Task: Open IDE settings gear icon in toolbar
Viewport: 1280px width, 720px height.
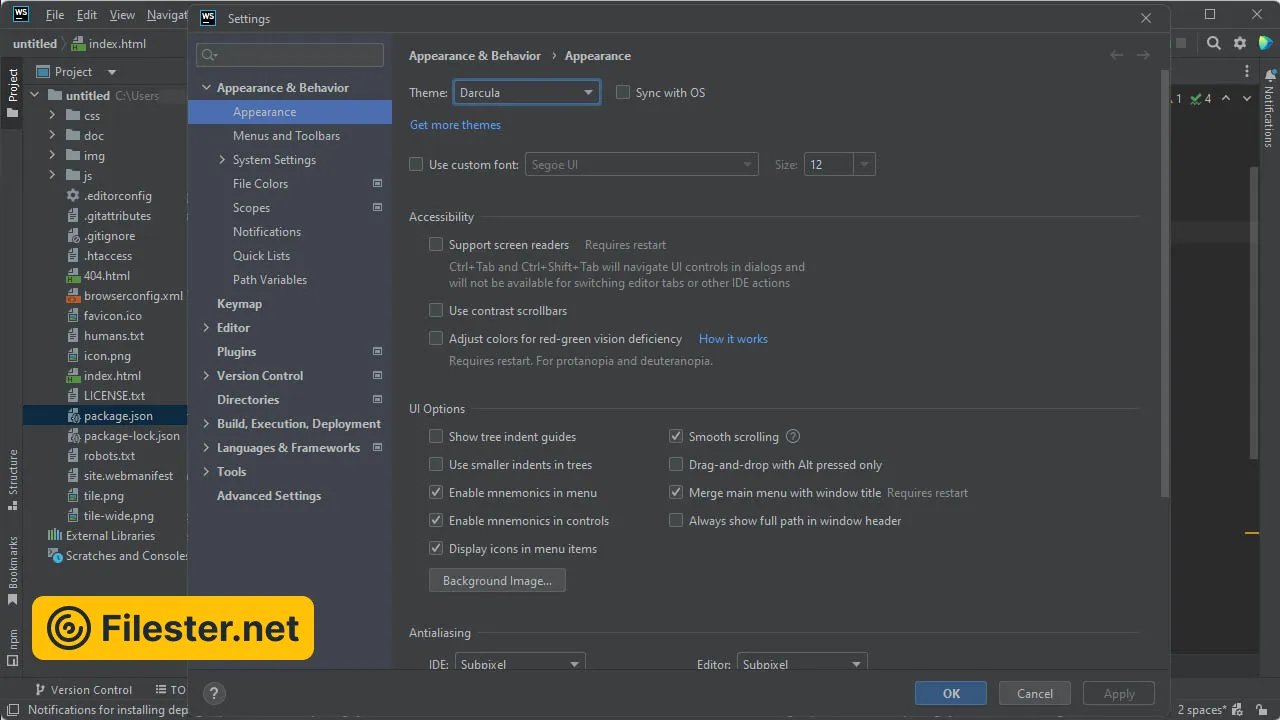Action: click(x=1240, y=44)
